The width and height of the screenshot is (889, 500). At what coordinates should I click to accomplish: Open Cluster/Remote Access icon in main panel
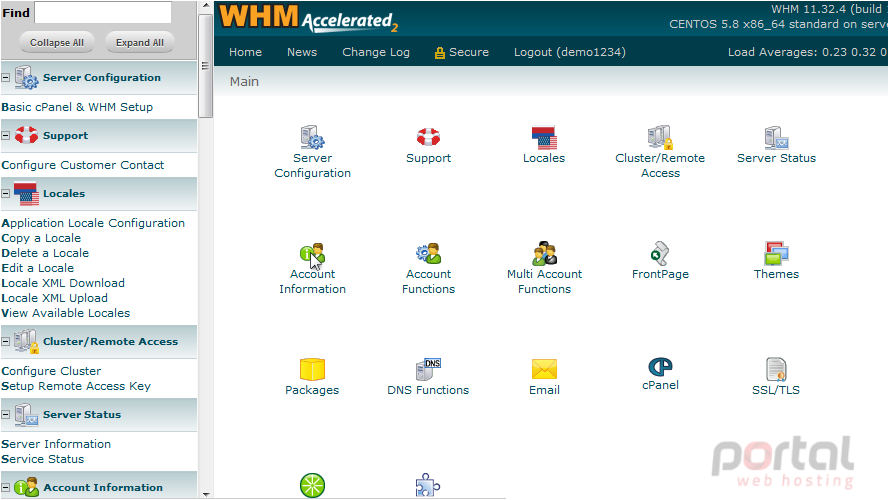pyautogui.click(x=660, y=137)
